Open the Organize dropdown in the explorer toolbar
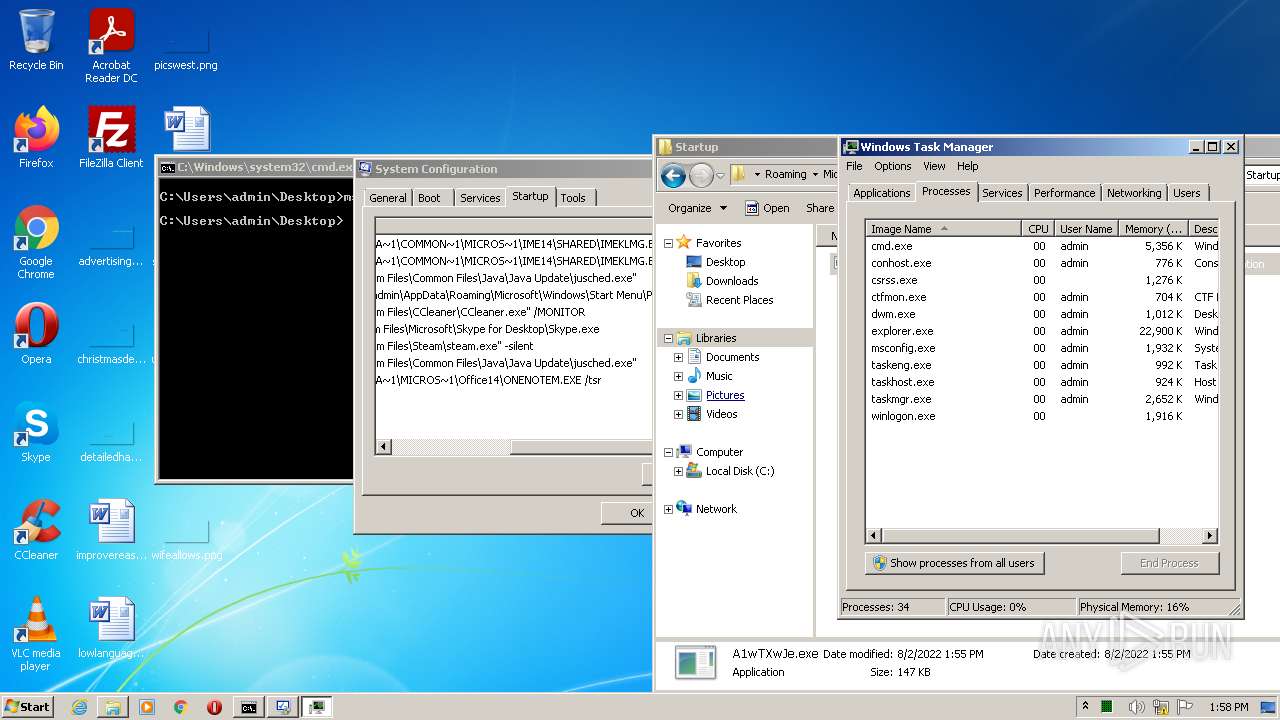The width and height of the screenshot is (1280, 720). (x=697, y=208)
